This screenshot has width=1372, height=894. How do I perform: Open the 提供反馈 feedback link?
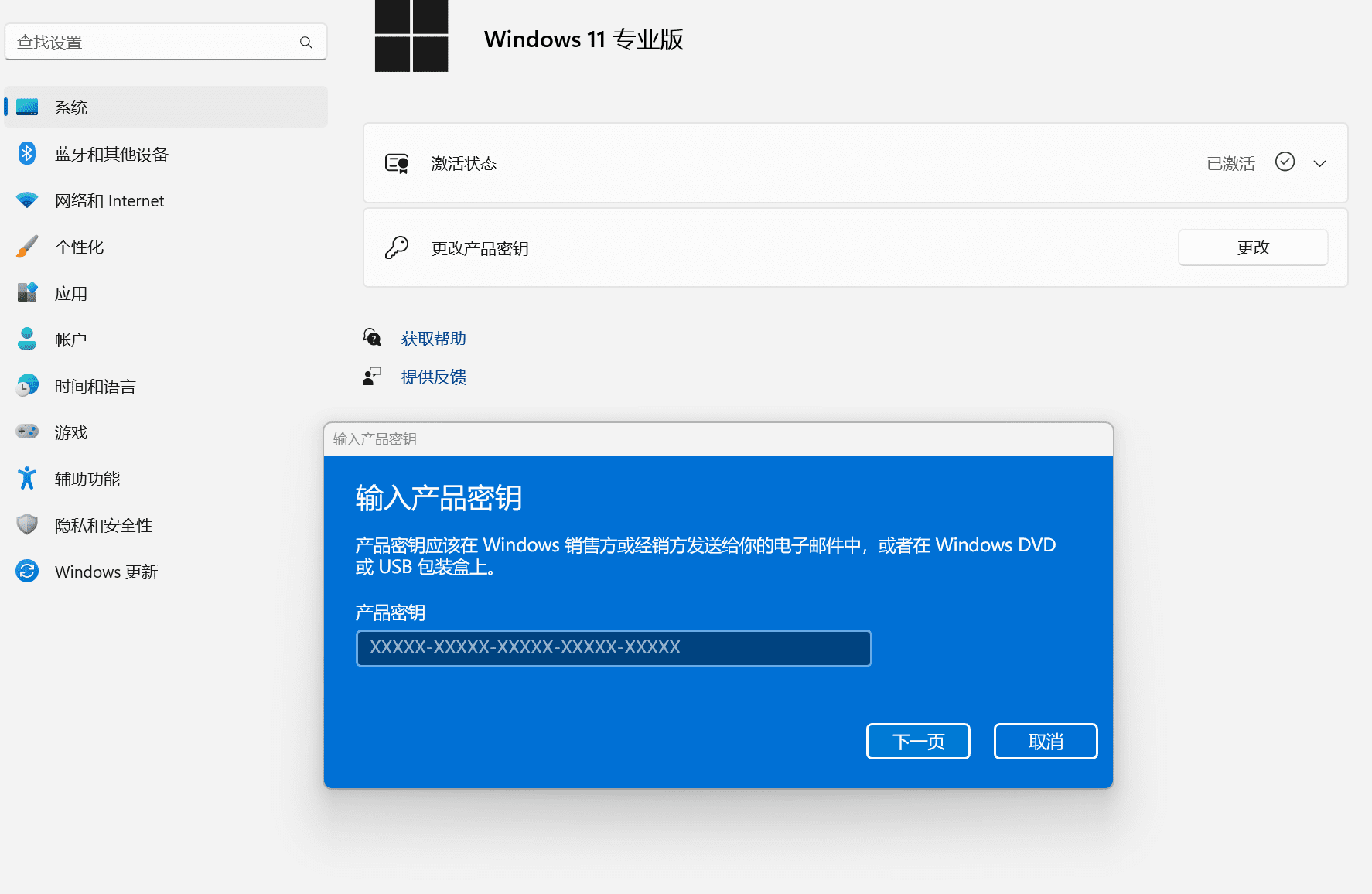point(433,377)
